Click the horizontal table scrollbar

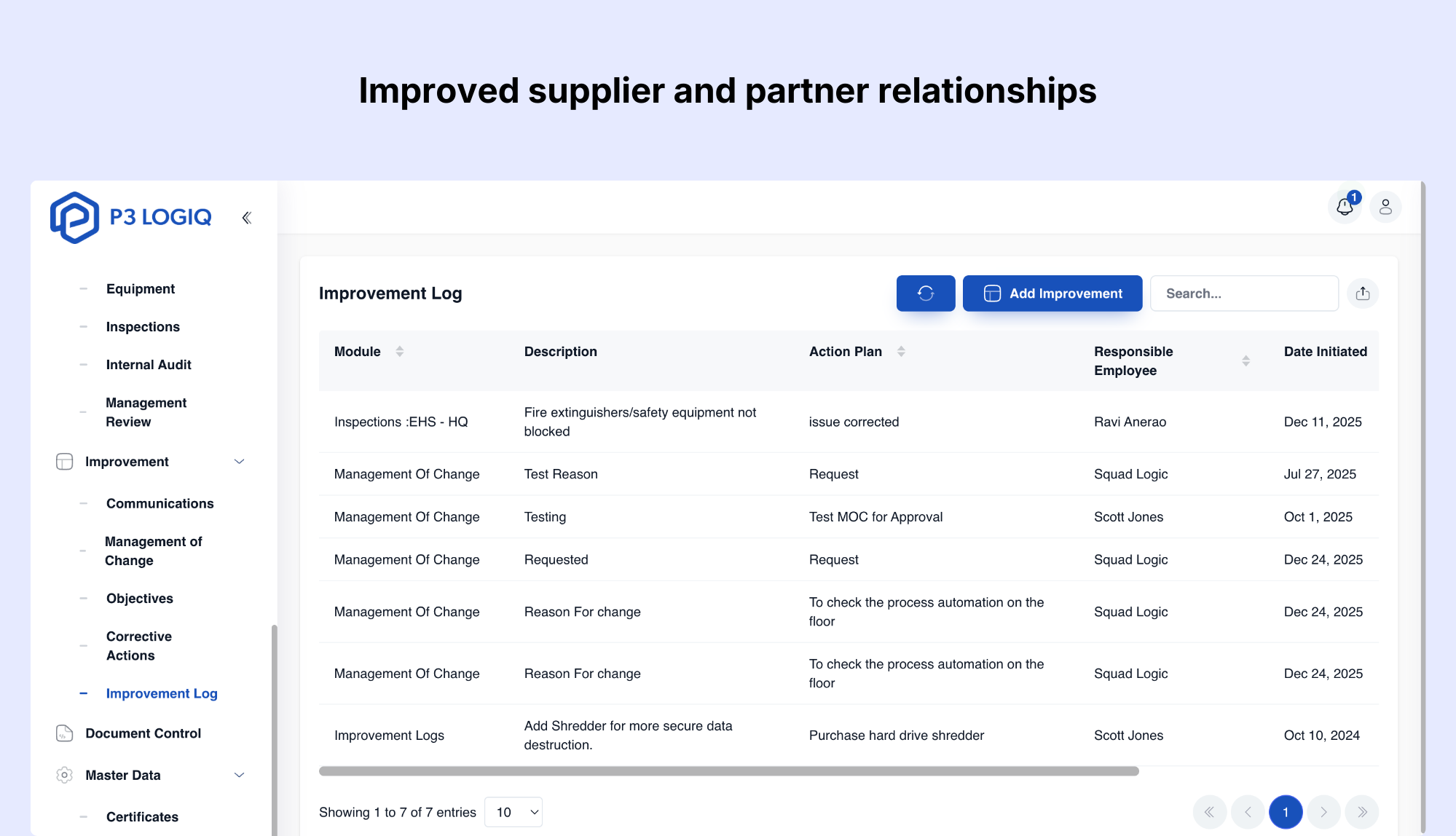pos(729,771)
